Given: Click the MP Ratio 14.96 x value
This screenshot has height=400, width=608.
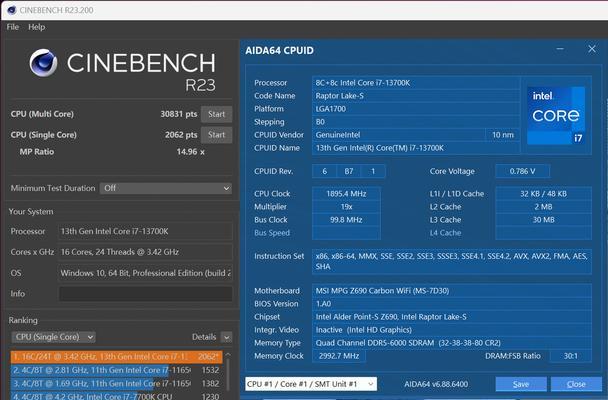Looking at the screenshot, I should point(190,152).
